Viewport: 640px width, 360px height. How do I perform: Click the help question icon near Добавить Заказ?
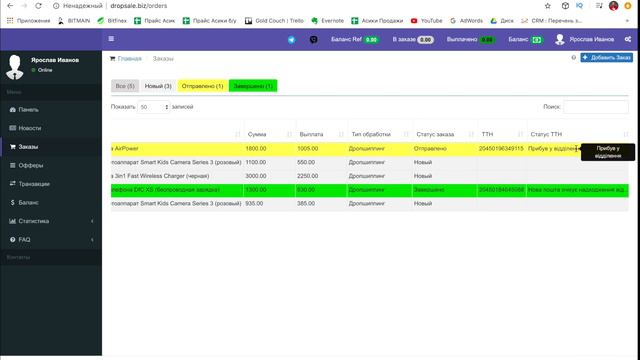[x=573, y=58]
